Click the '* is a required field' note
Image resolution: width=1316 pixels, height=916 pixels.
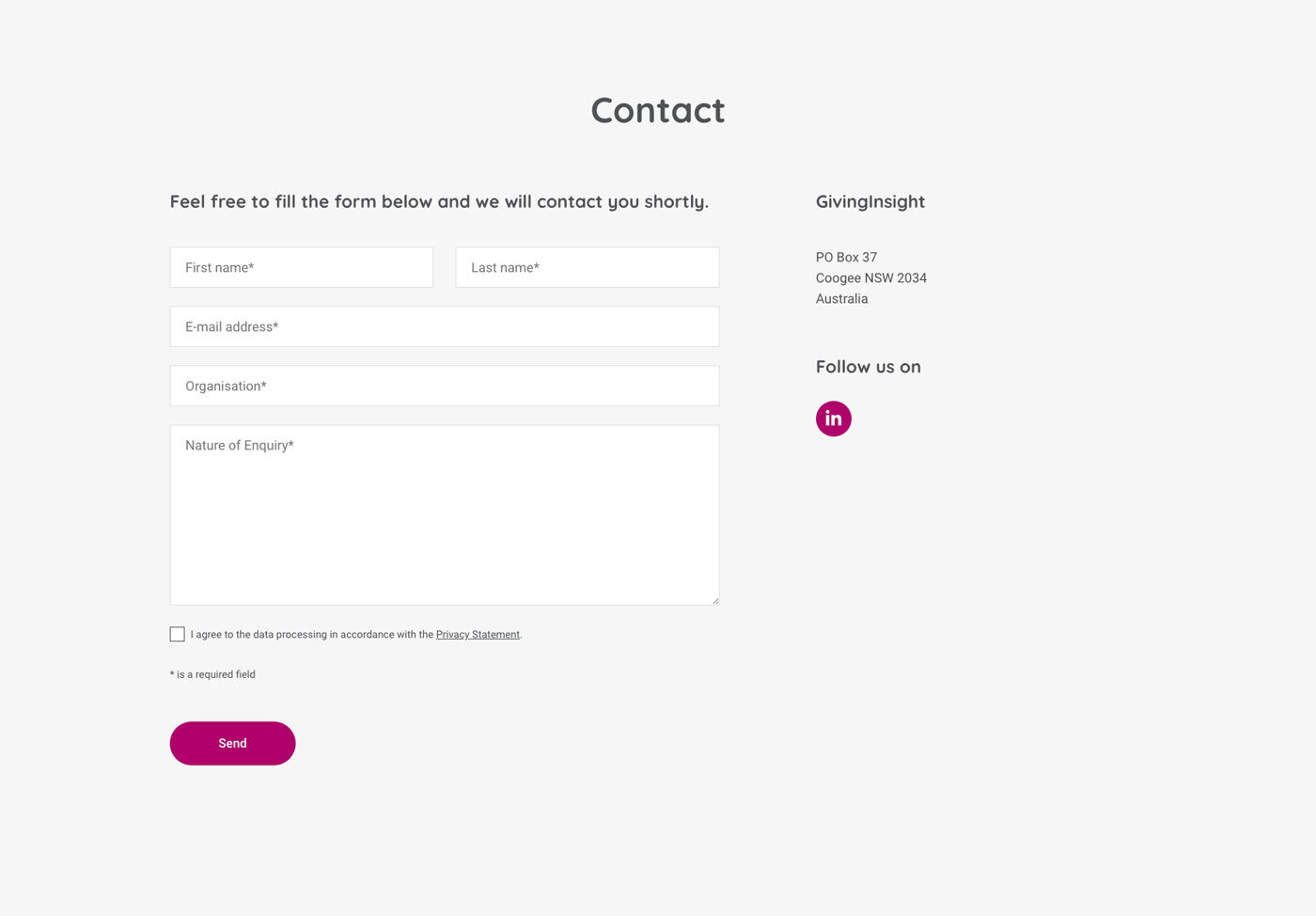[x=212, y=674]
